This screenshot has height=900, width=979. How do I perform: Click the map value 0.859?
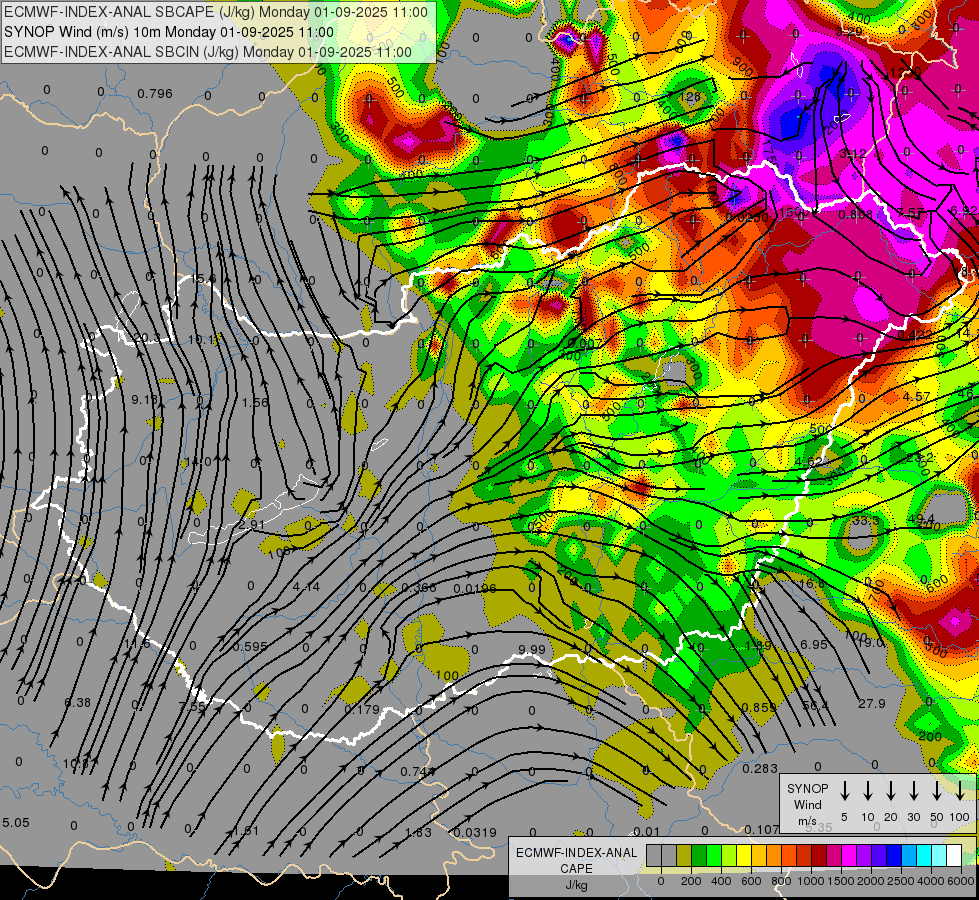[x=759, y=707]
